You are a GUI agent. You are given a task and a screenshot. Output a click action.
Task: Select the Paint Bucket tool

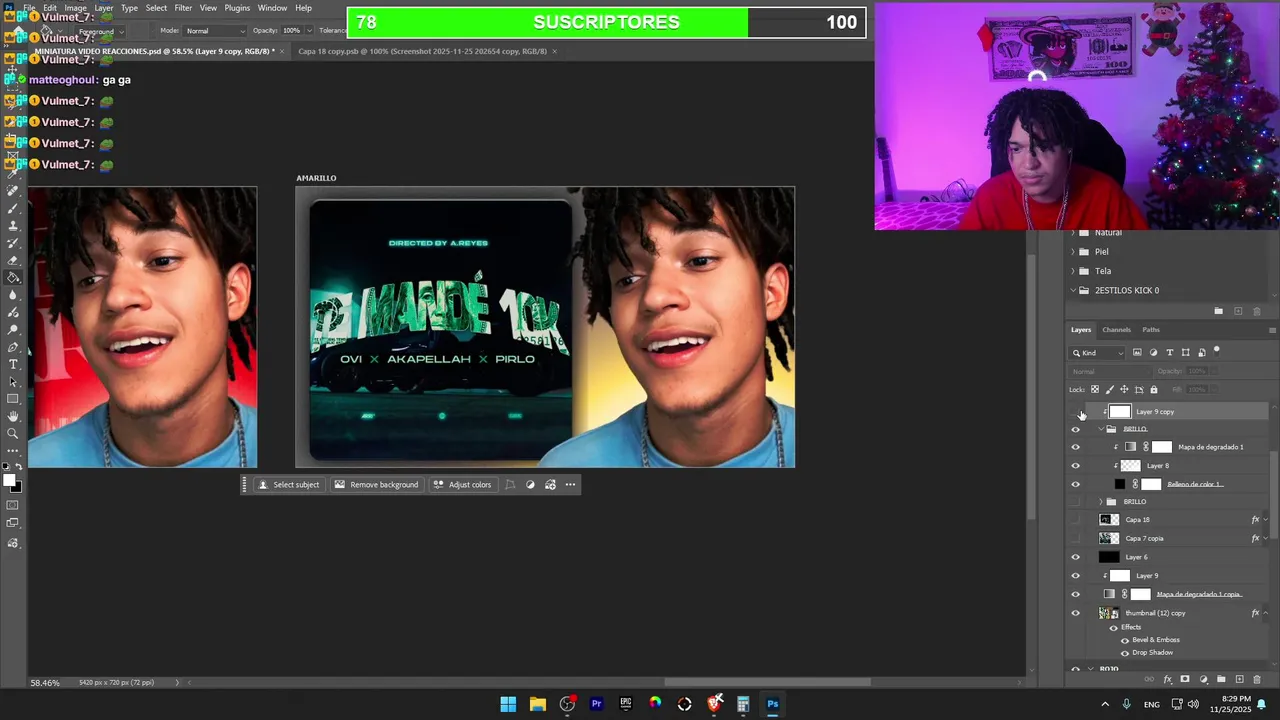coord(13,278)
